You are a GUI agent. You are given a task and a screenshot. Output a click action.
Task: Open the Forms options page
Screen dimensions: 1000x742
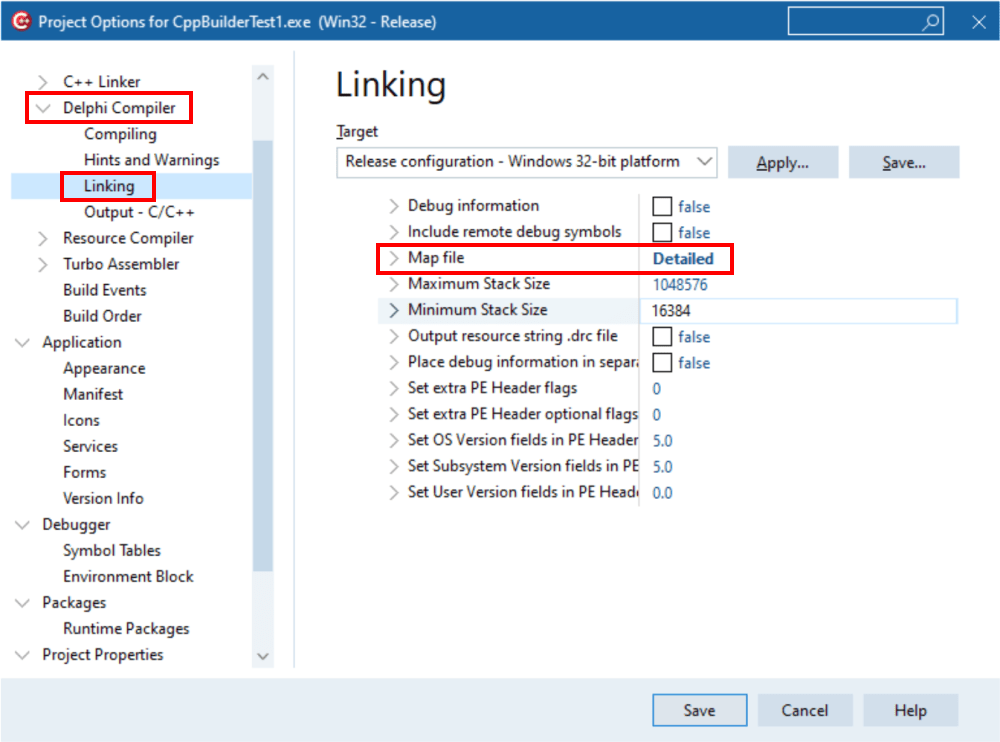tap(85, 473)
